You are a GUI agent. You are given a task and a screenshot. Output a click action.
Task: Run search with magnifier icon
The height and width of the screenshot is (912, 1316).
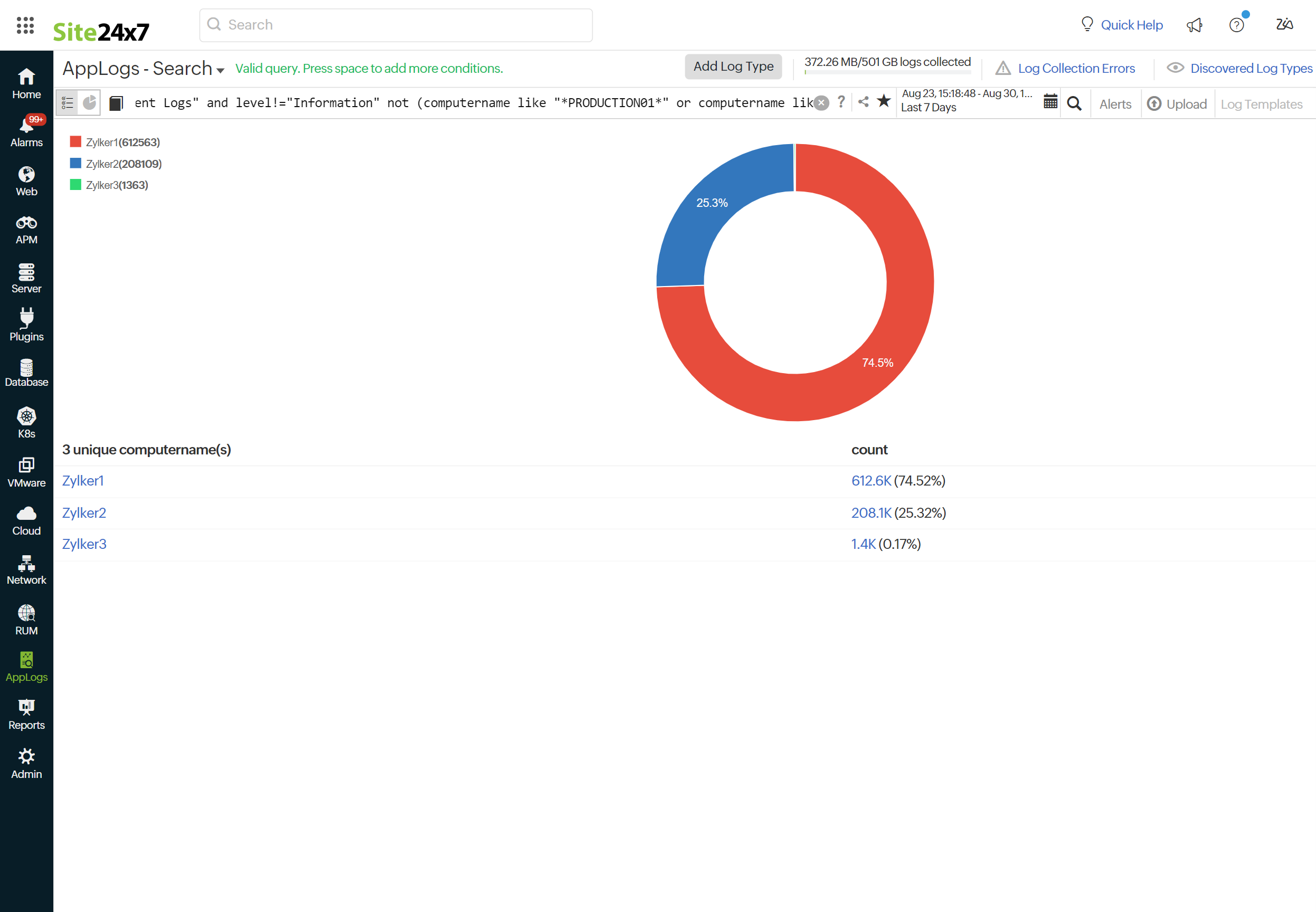[1074, 103]
